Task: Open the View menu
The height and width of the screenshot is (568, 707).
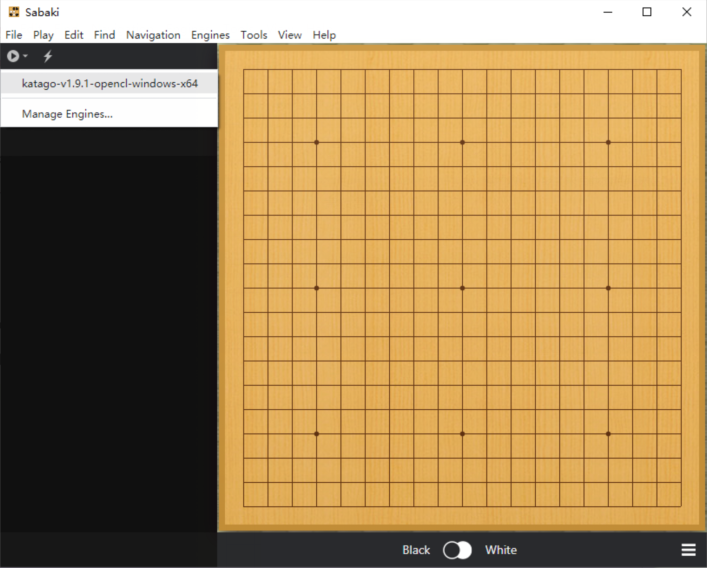Action: pyautogui.click(x=290, y=35)
